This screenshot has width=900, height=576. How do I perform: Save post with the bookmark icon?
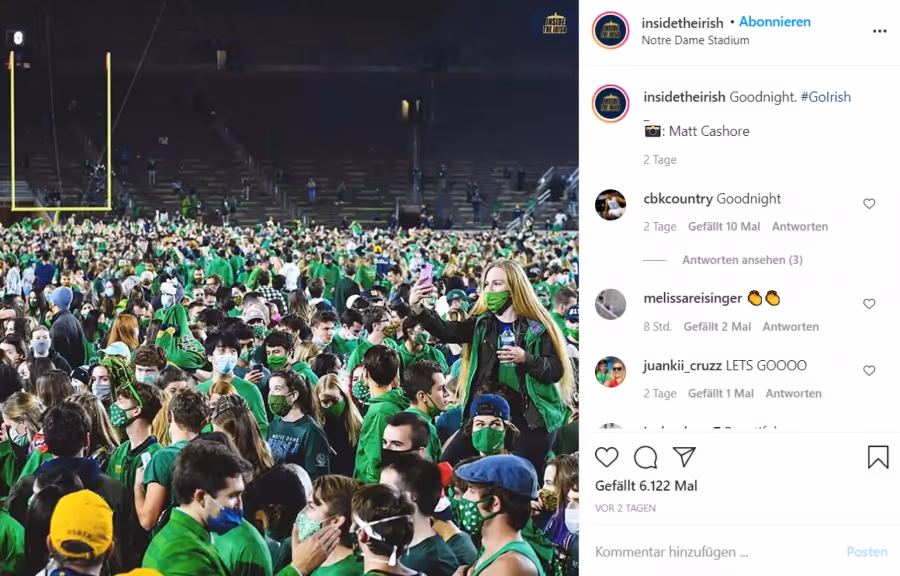click(x=878, y=457)
